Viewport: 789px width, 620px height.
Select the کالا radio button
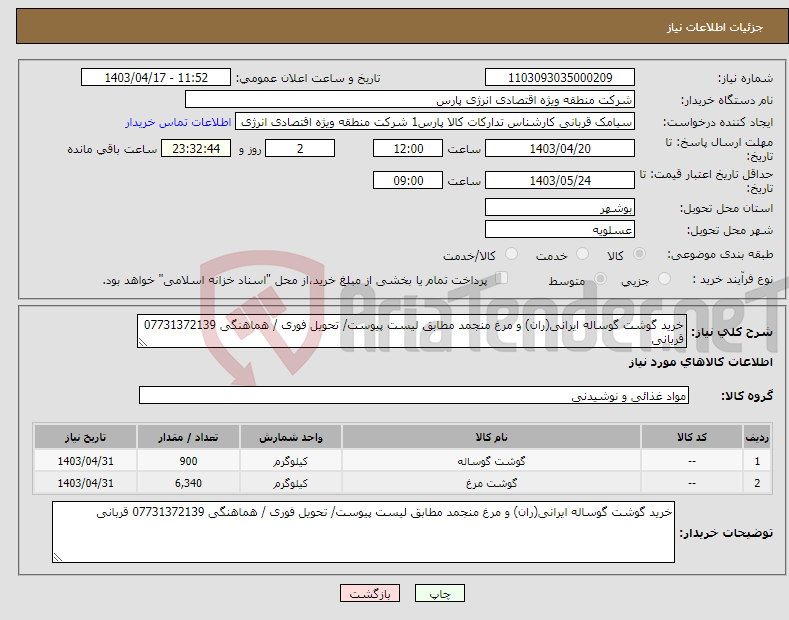[x=639, y=254]
